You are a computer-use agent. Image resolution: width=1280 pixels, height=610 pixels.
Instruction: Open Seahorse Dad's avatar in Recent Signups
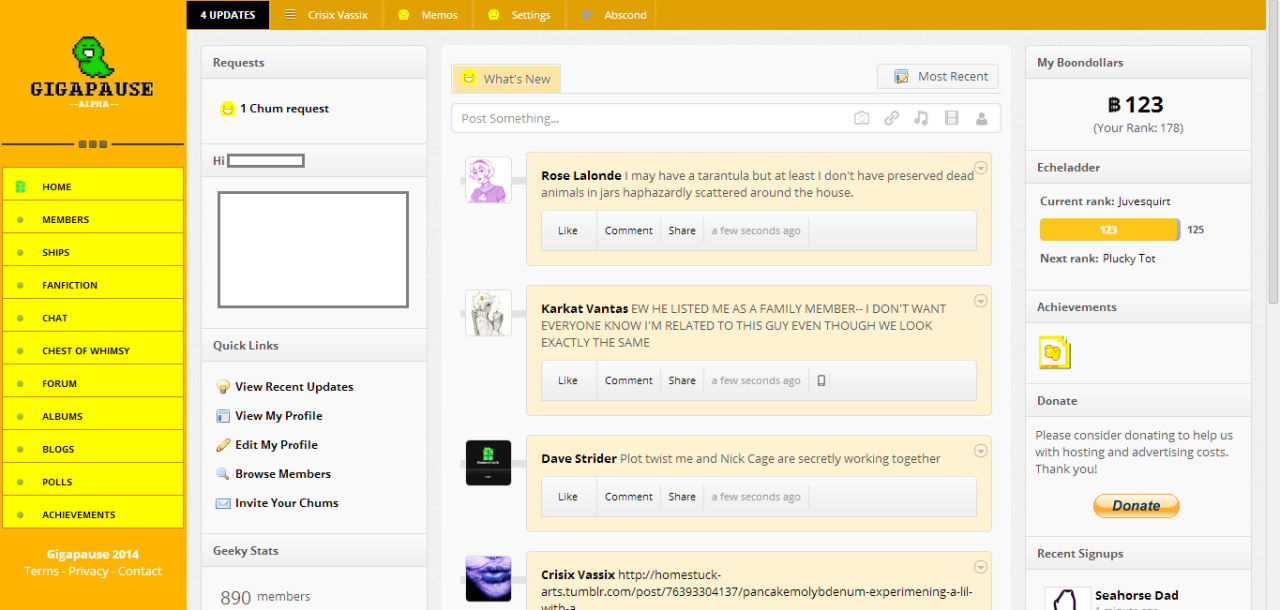click(1067, 598)
